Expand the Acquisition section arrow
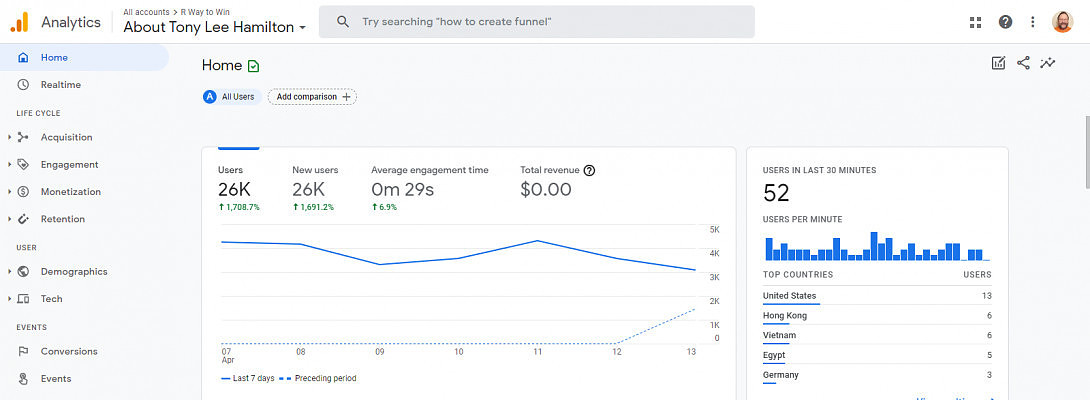The image size is (1090, 400). click(10, 137)
